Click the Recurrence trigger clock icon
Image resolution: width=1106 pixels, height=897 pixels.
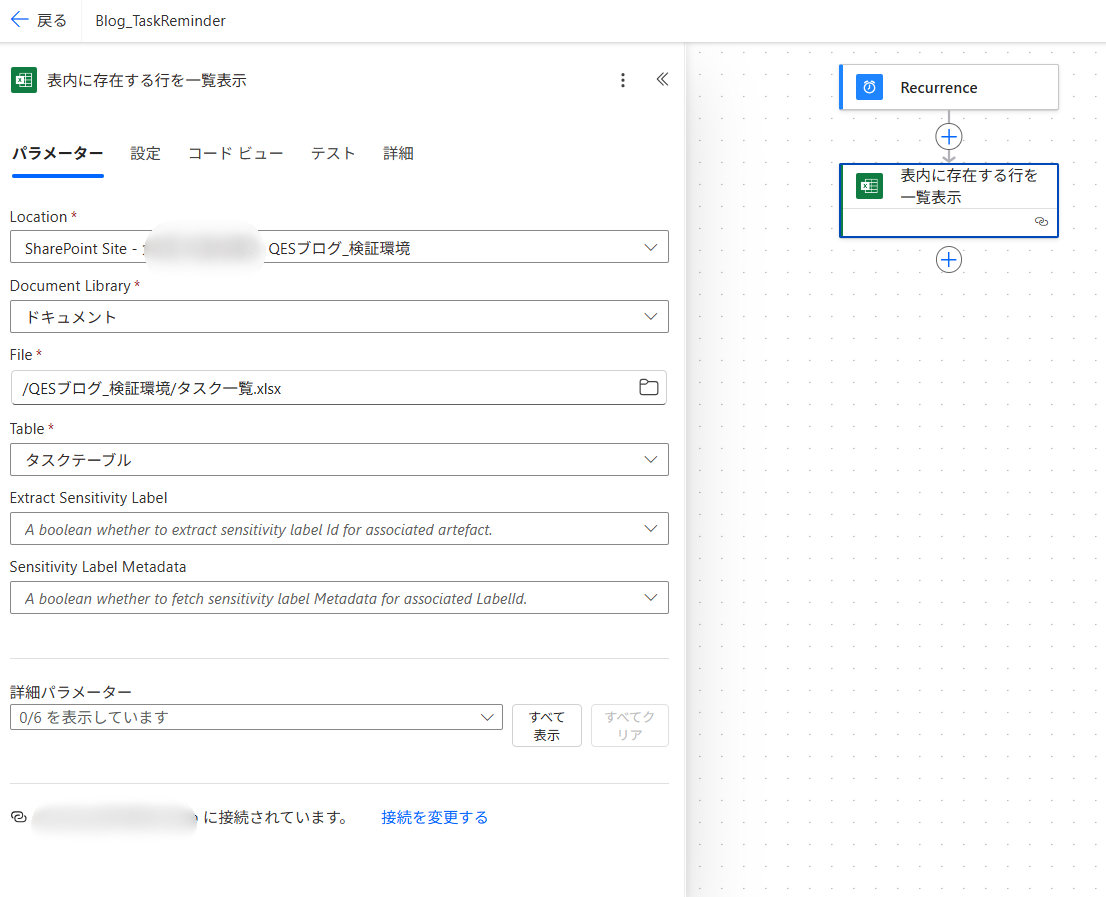(x=870, y=88)
